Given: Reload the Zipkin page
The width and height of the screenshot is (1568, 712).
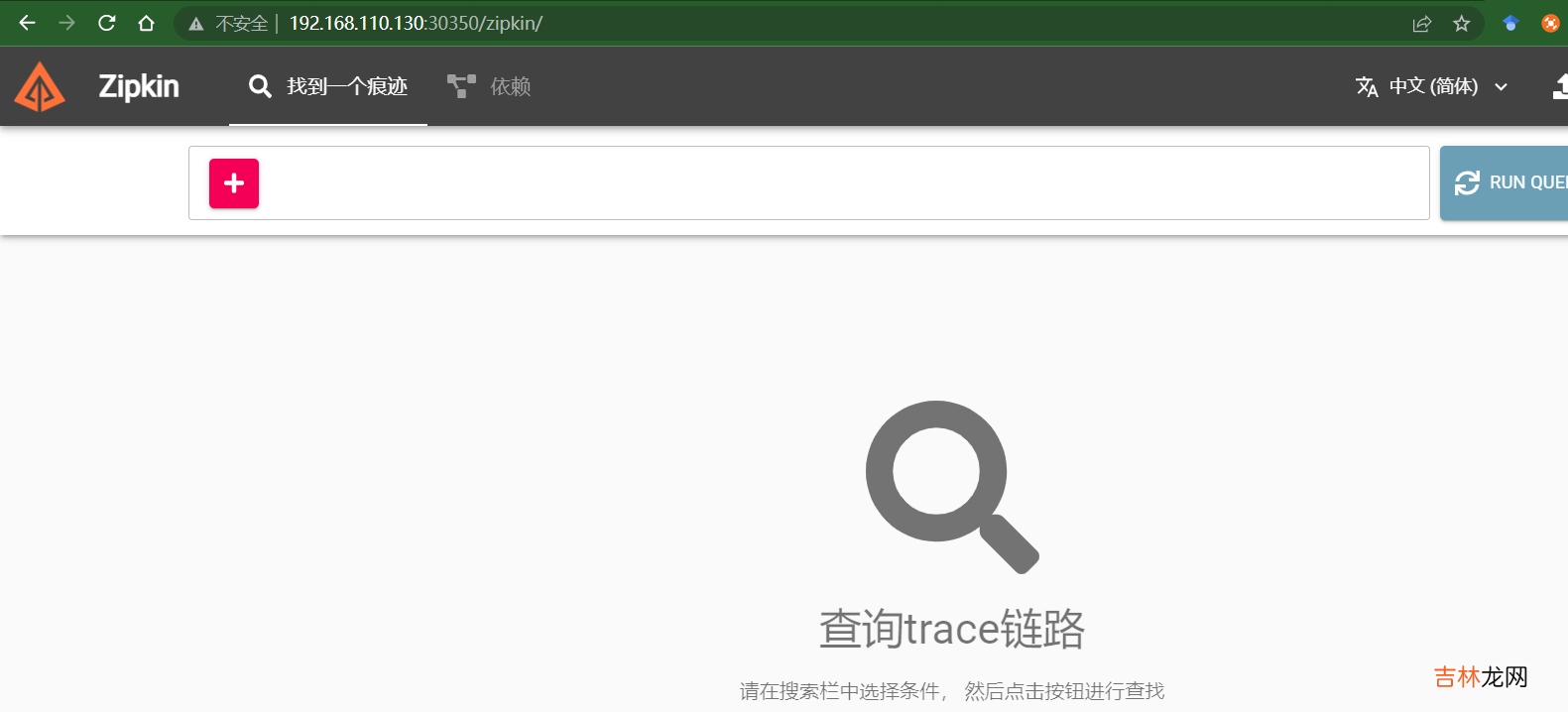Looking at the screenshot, I should (106, 23).
